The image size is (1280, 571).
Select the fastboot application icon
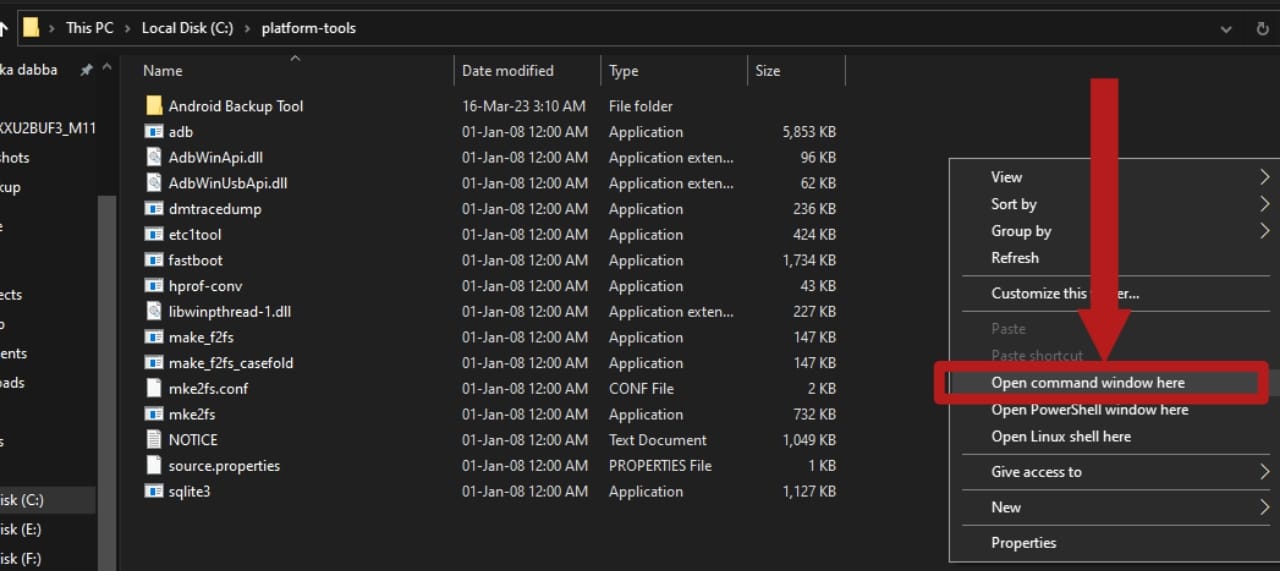point(153,260)
